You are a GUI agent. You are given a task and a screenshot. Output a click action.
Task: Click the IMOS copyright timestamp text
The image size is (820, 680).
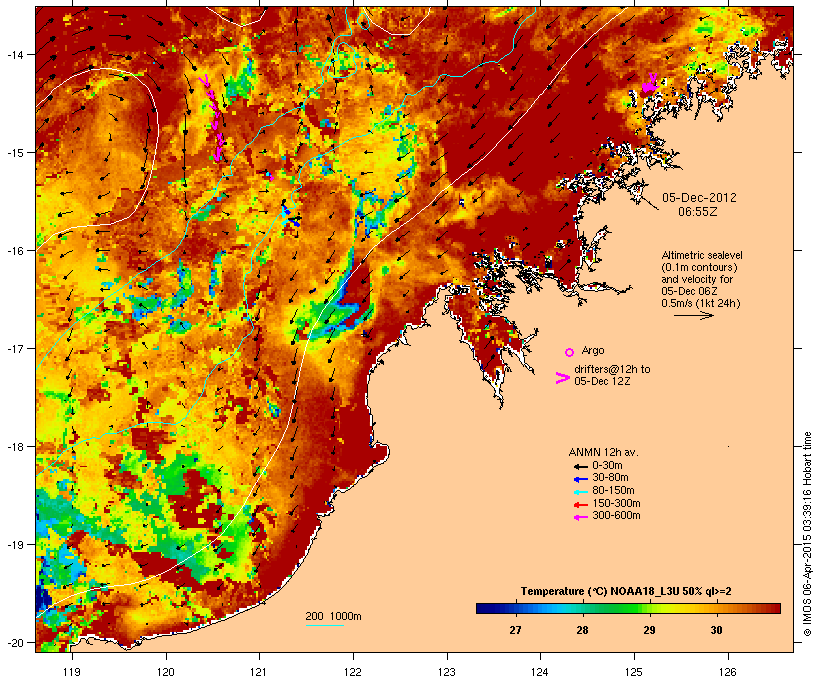[x=807, y=534]
